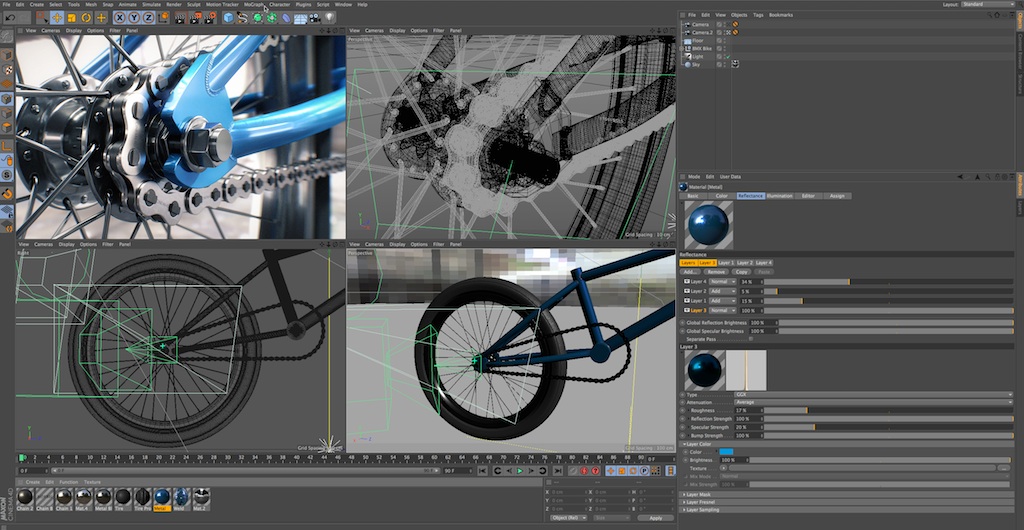Open the spline pen tool icon
The height and width of the screenshot is (530, 1024).
tap(242, 18)
